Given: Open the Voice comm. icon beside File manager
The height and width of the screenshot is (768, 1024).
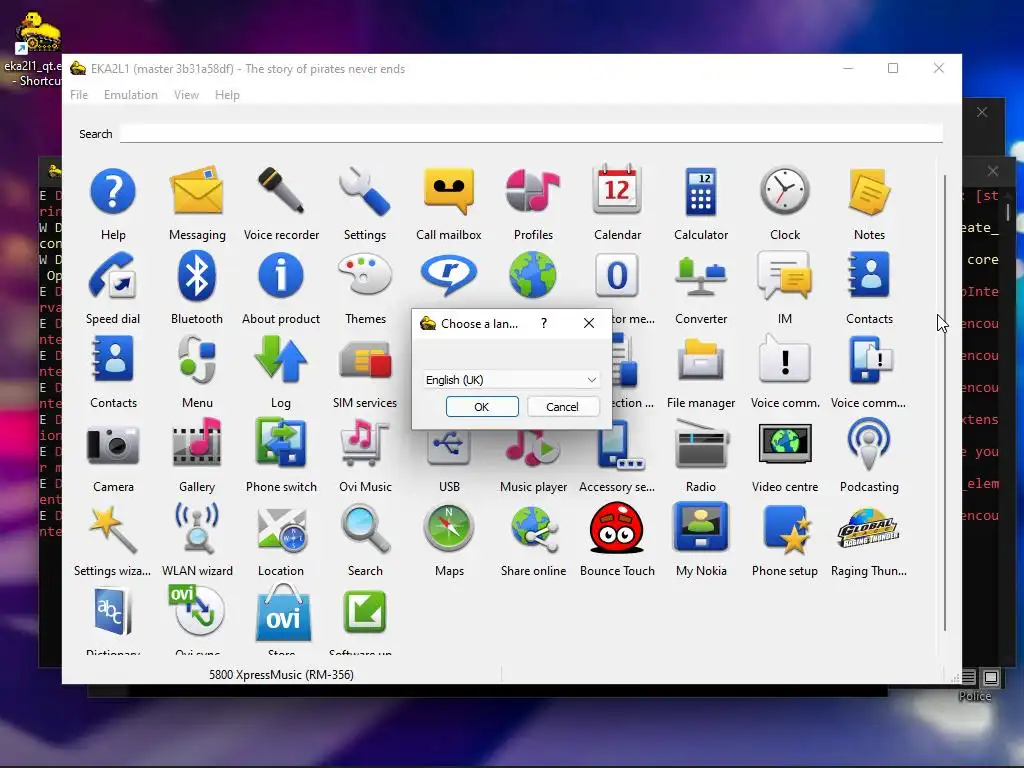Looking at the screenshot, I should coord(784,359).
